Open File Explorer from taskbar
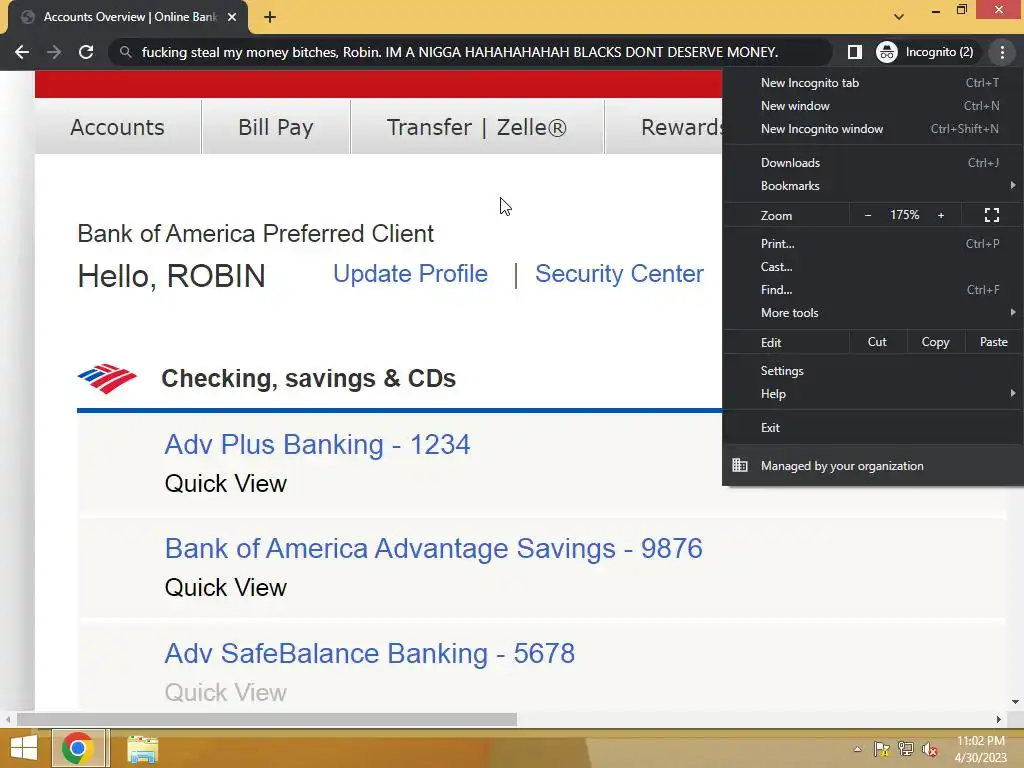1024x768 pixels. click(x=142, y=749)
